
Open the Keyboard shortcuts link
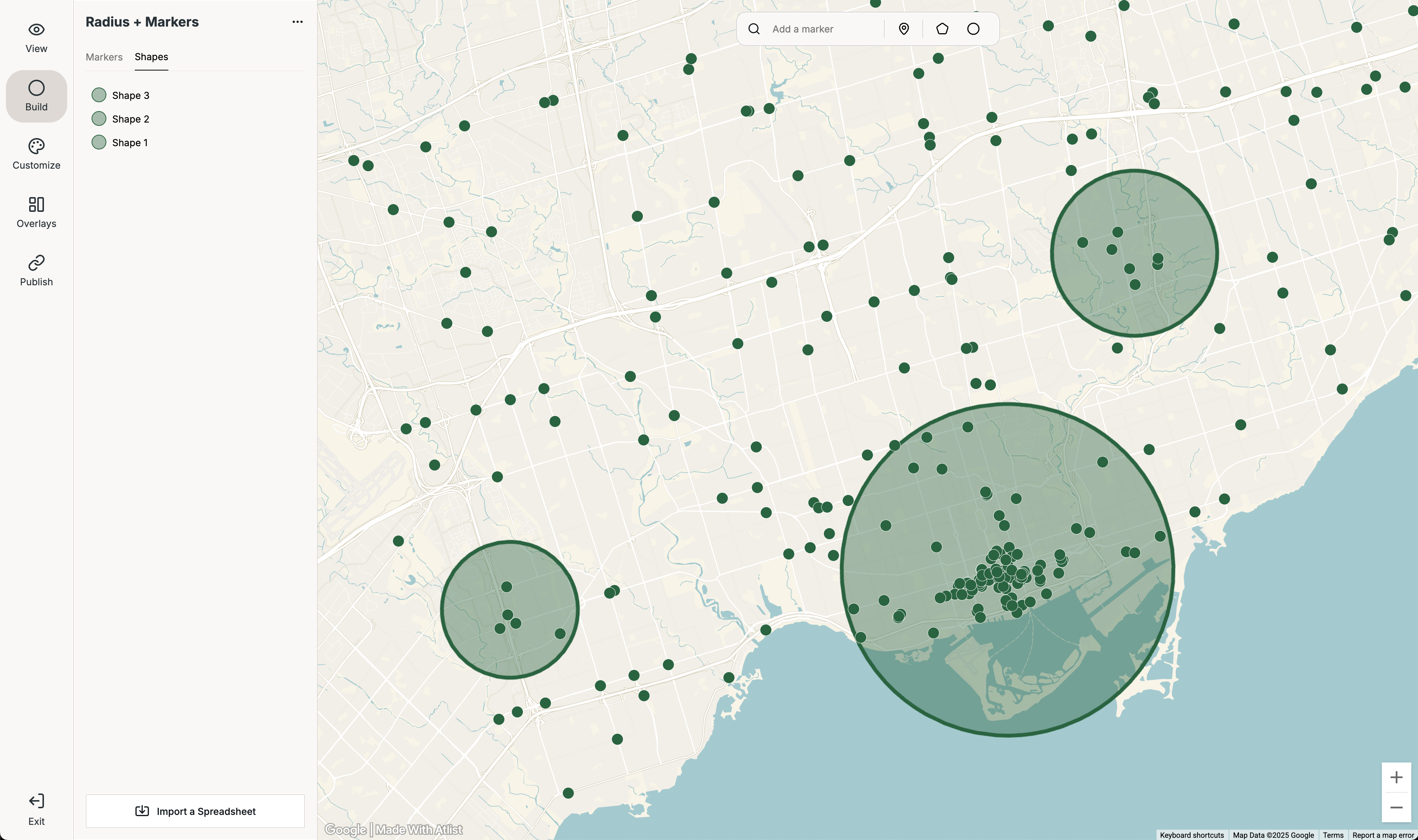click(x=1192, y=835)
